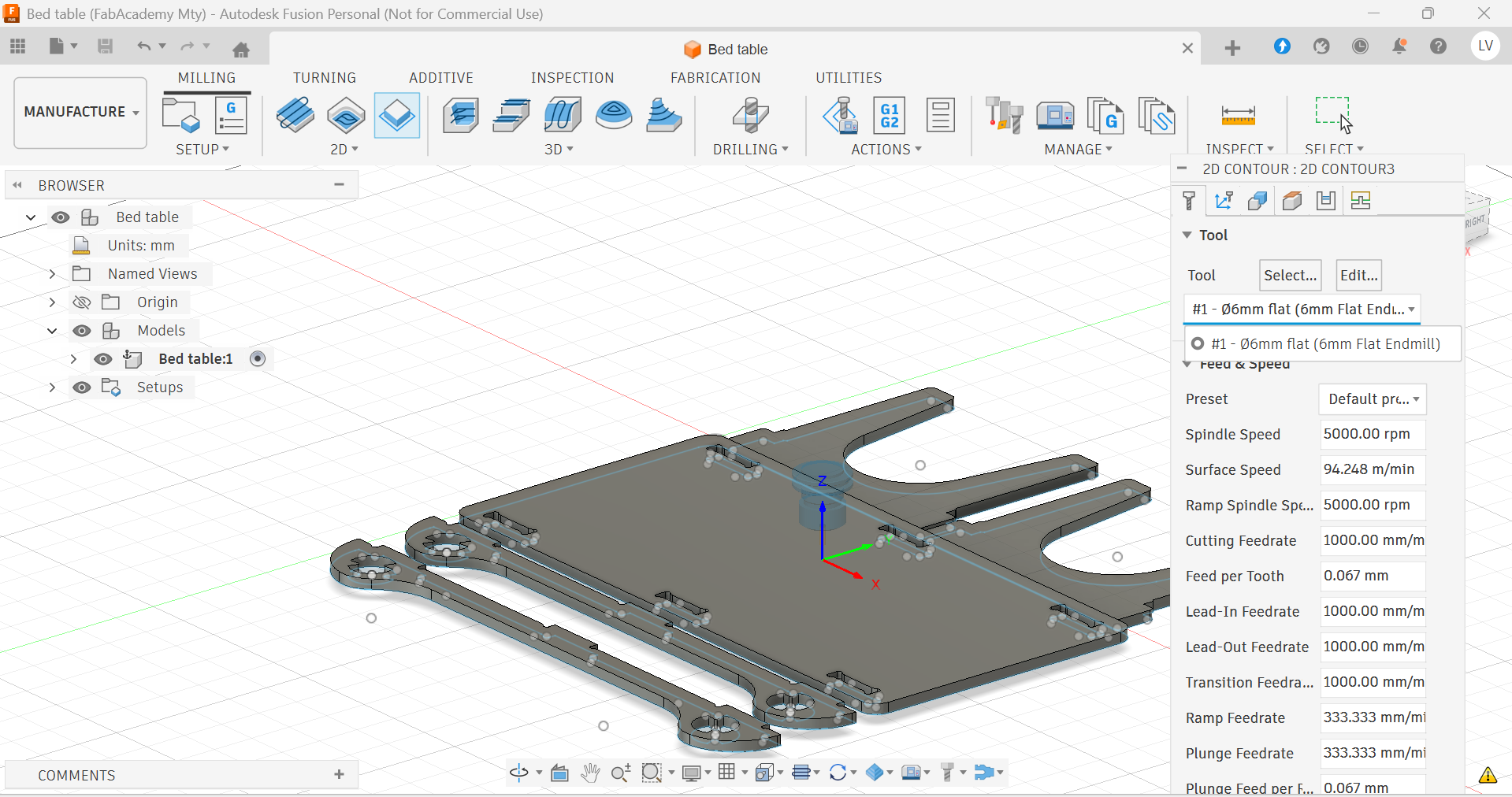Open the Post Library
The width and height of the screenshot is (1512, 797).
(1105, 115)
